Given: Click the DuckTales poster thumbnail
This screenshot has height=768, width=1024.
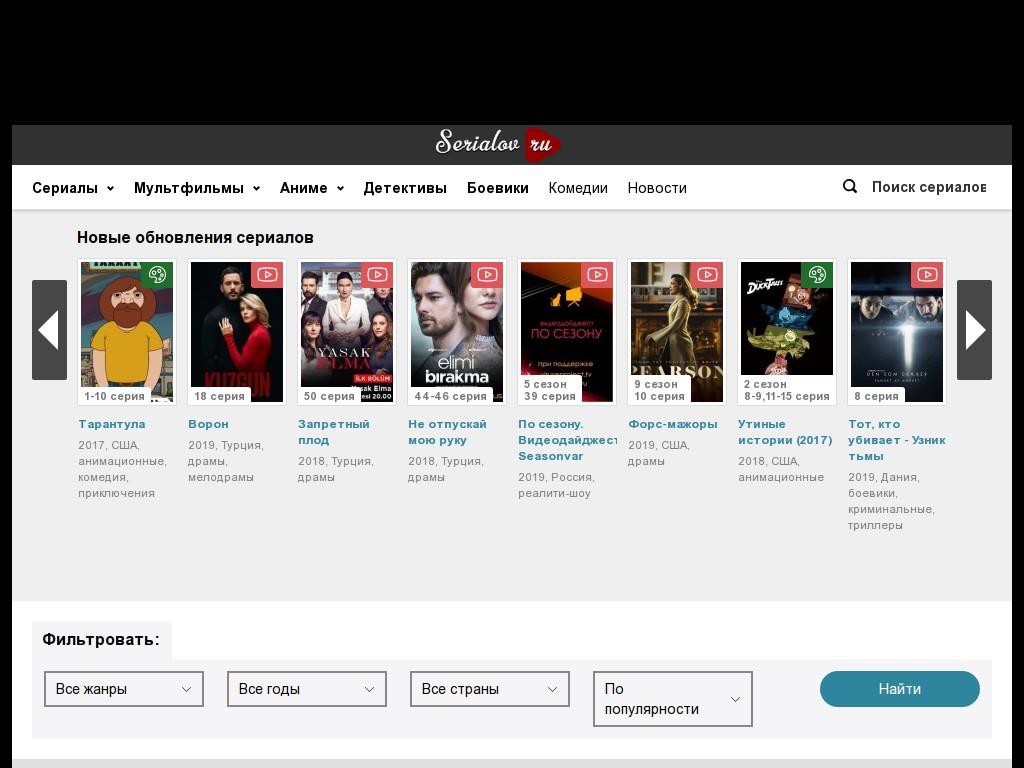Looking at the screenshot, I should [787, 332].
